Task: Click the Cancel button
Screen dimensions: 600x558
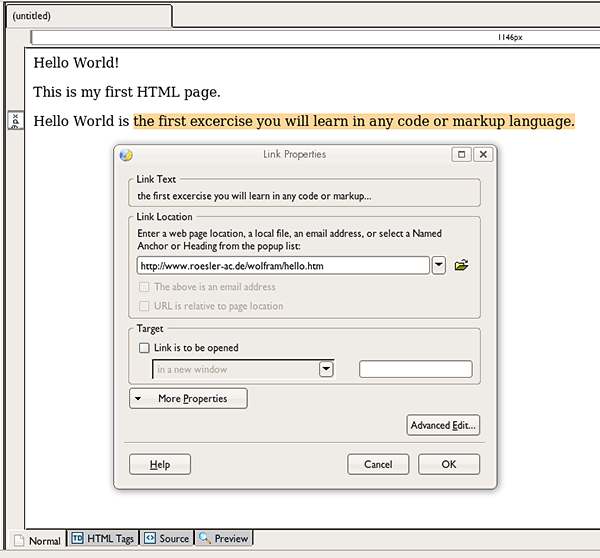Action: pos(378,464)
